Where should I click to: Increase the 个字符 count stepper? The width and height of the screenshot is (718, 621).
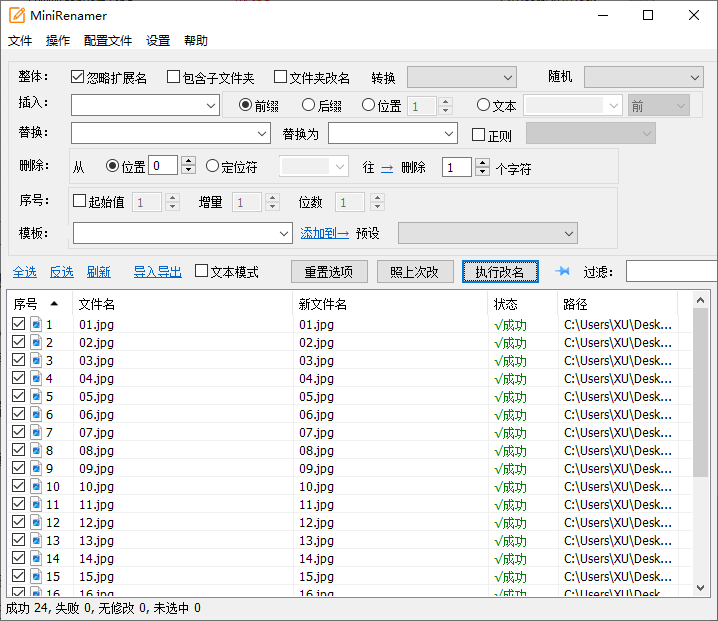point(482,162)
